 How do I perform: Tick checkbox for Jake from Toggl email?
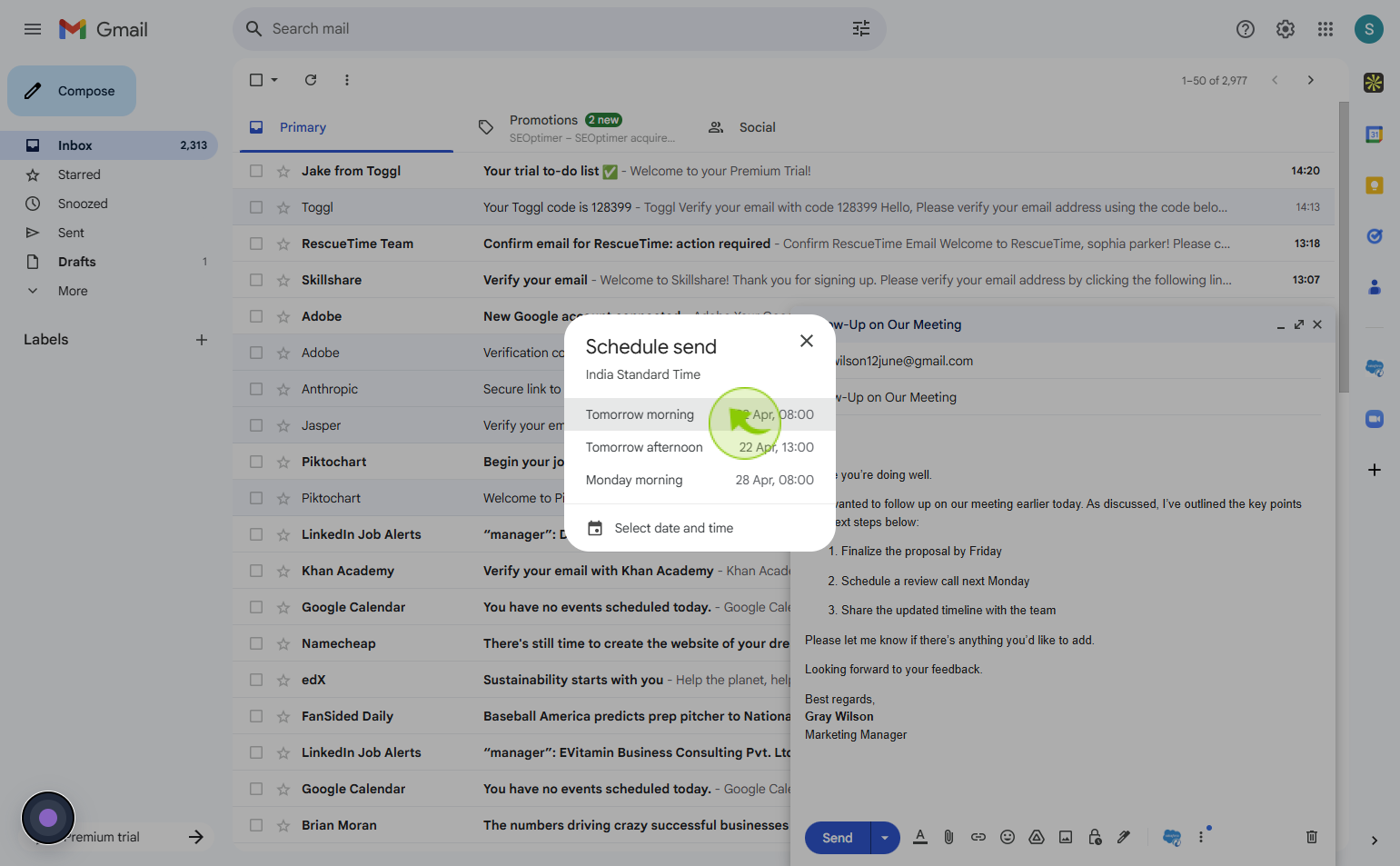256,171
